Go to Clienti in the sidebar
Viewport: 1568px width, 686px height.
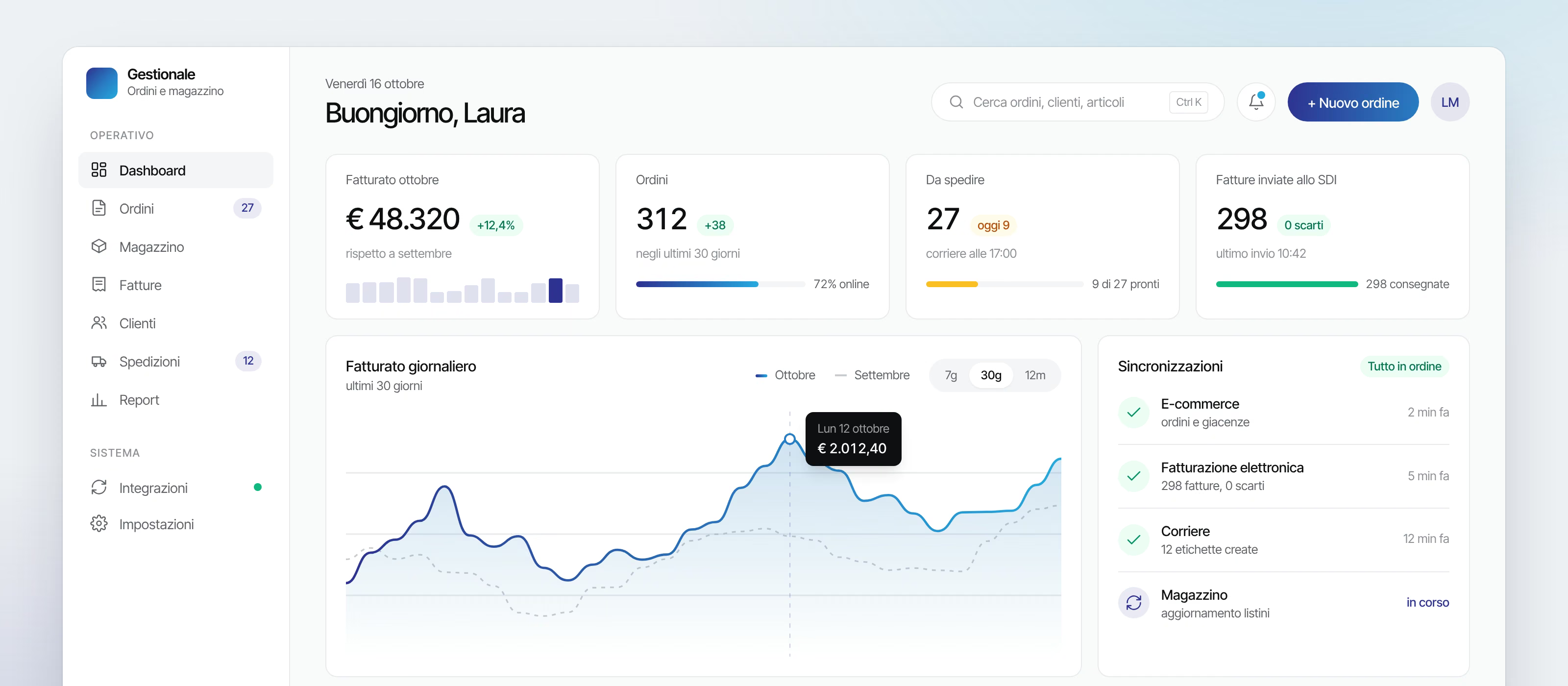pyautogui.click(x=176, y=323)
